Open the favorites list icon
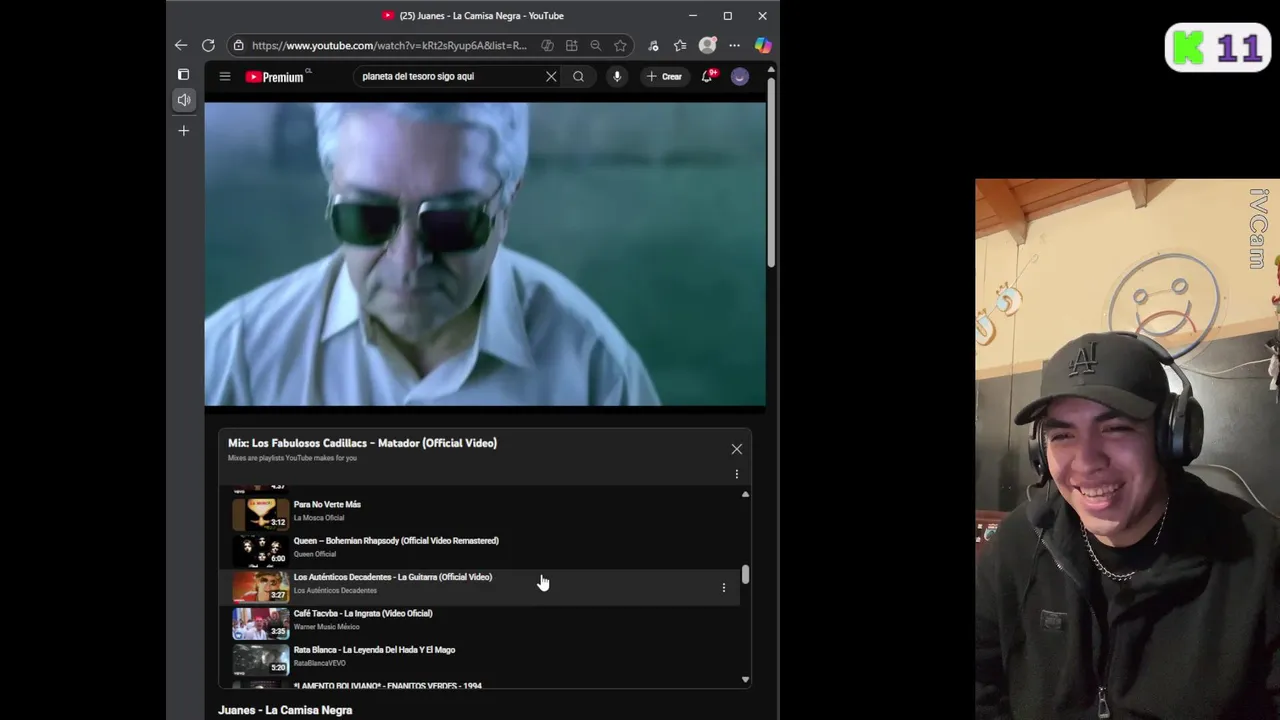Viewport: 1280px width, 720px height. [680, 45]
